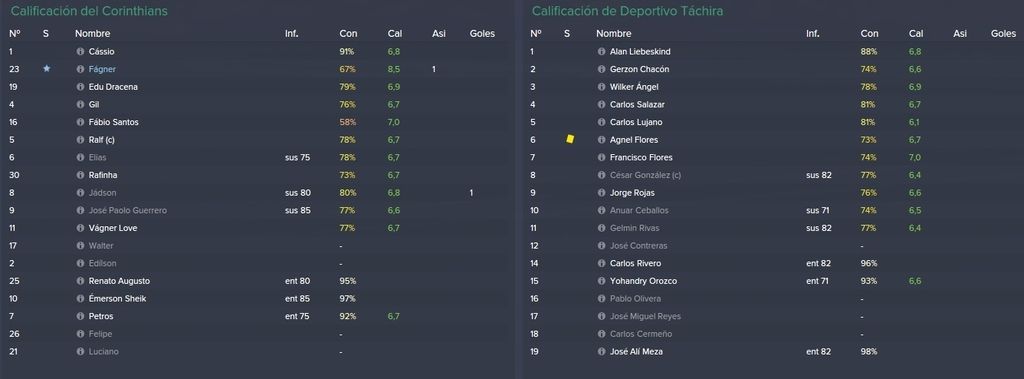The image size is (1024, 379).
Task: Open player Émerson Sheik
Action: pos(118,299)
